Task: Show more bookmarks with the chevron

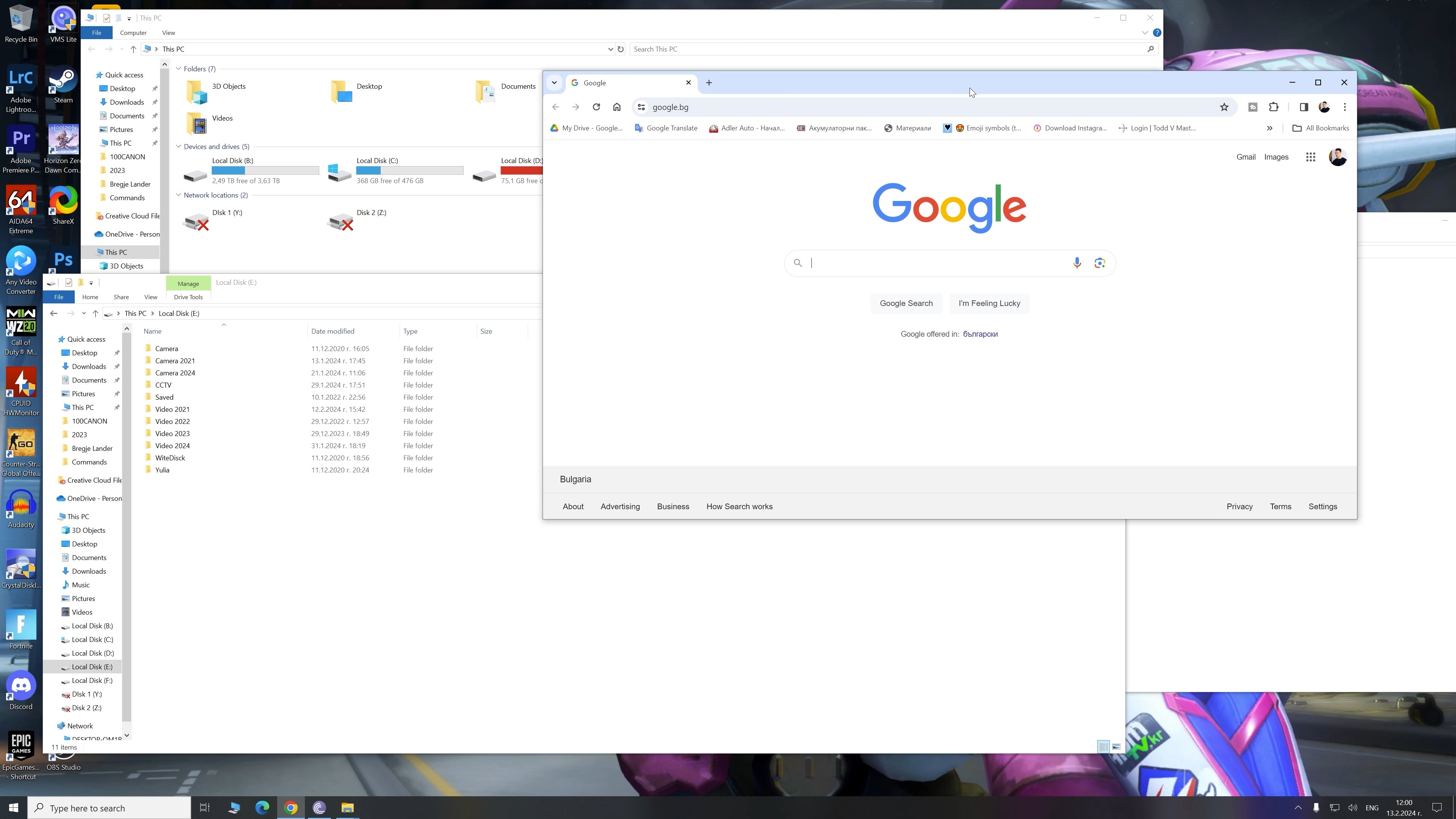Action: pos(1269,128)
